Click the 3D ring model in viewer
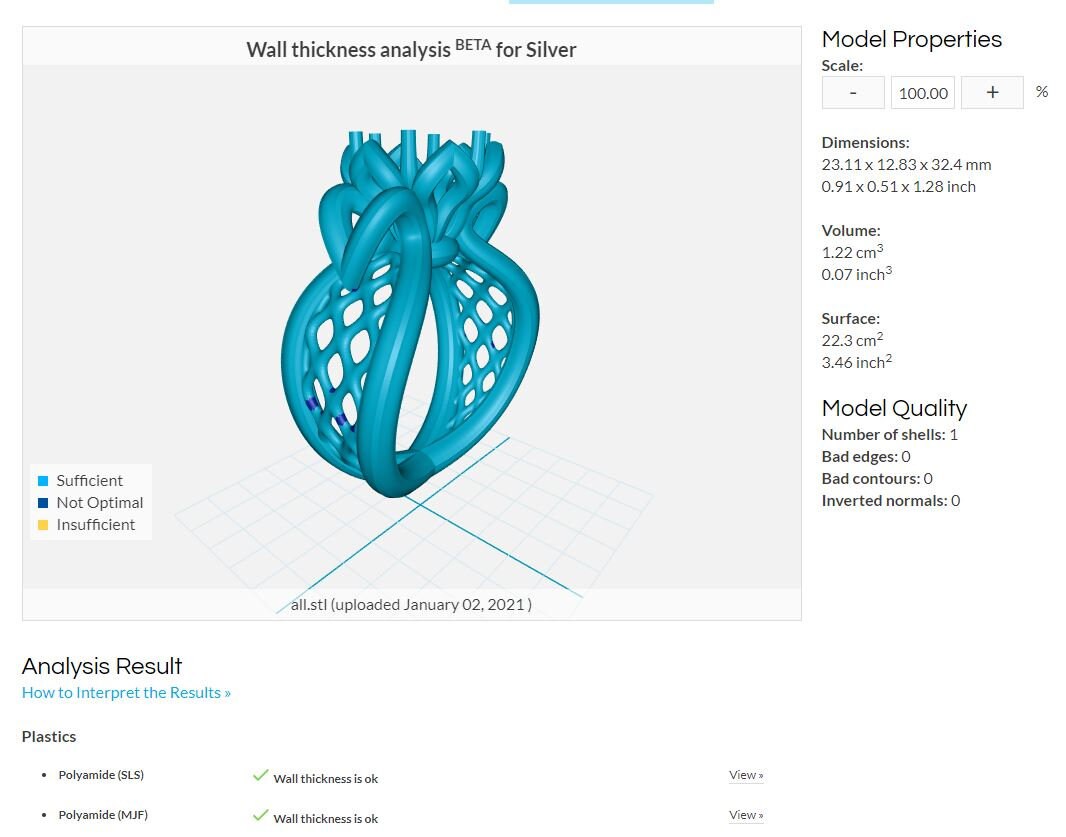 [410, 313]
